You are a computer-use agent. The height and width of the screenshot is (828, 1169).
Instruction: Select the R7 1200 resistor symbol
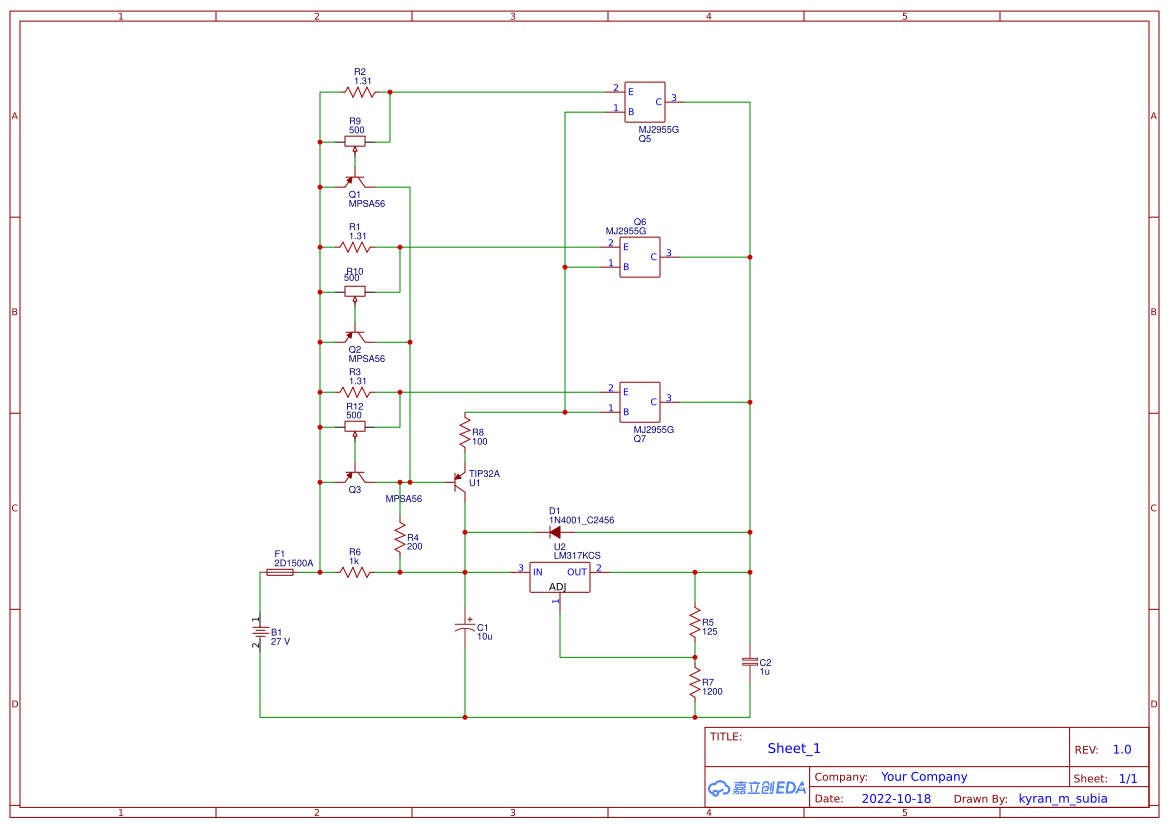(695, 685)
